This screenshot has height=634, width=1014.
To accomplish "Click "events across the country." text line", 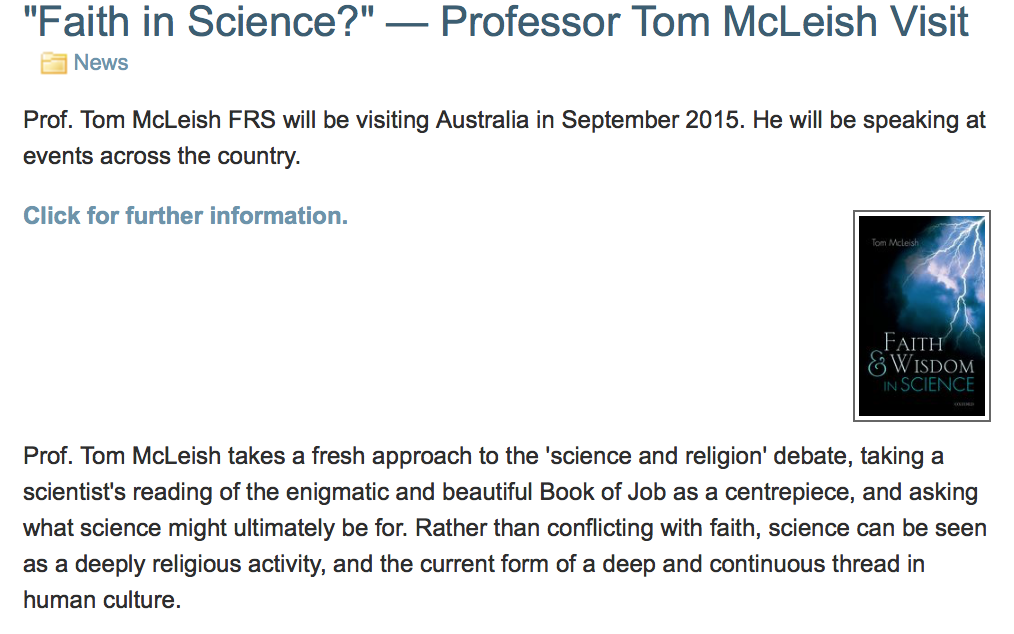I will click(161, 157).
